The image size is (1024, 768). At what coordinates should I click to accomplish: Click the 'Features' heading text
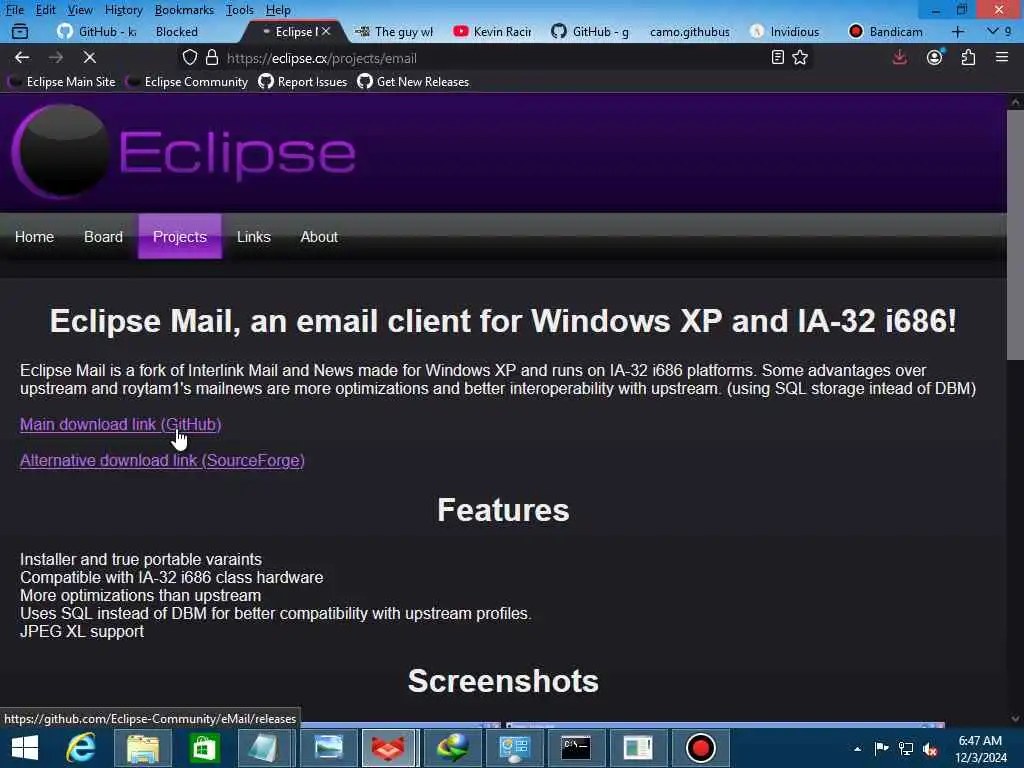(x=503, y=510)
